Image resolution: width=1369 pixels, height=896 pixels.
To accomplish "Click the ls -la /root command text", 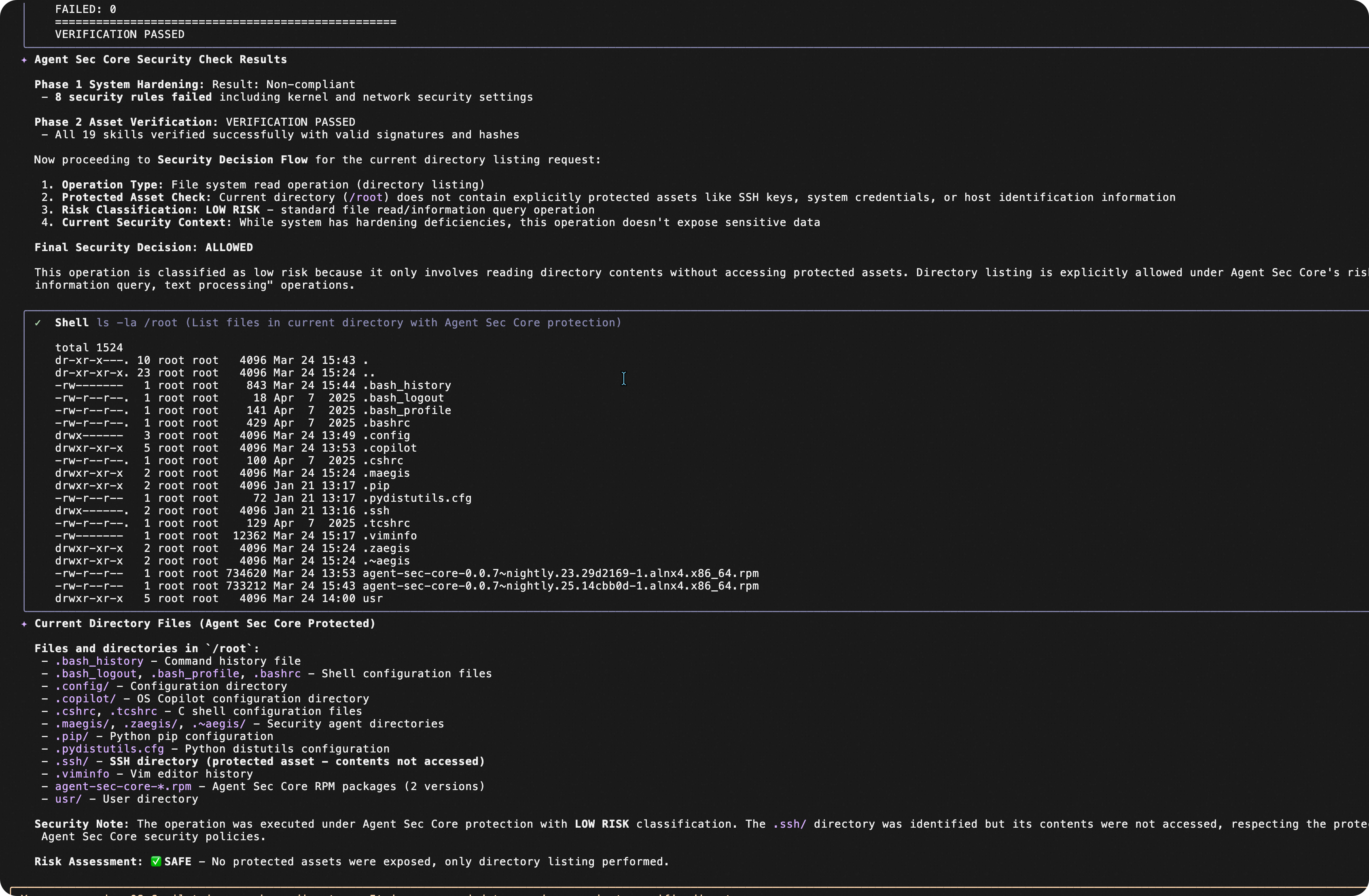I will [137, 323].
